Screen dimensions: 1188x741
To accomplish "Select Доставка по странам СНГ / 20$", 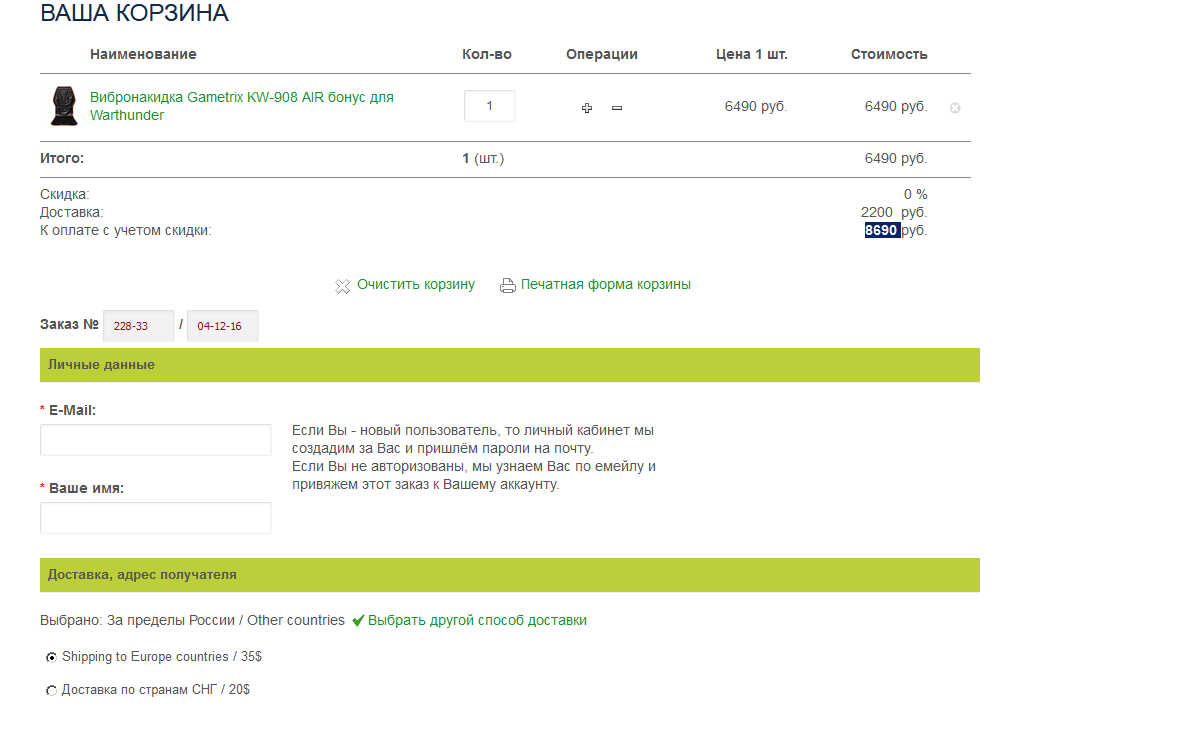I will (x=51, y=691).
